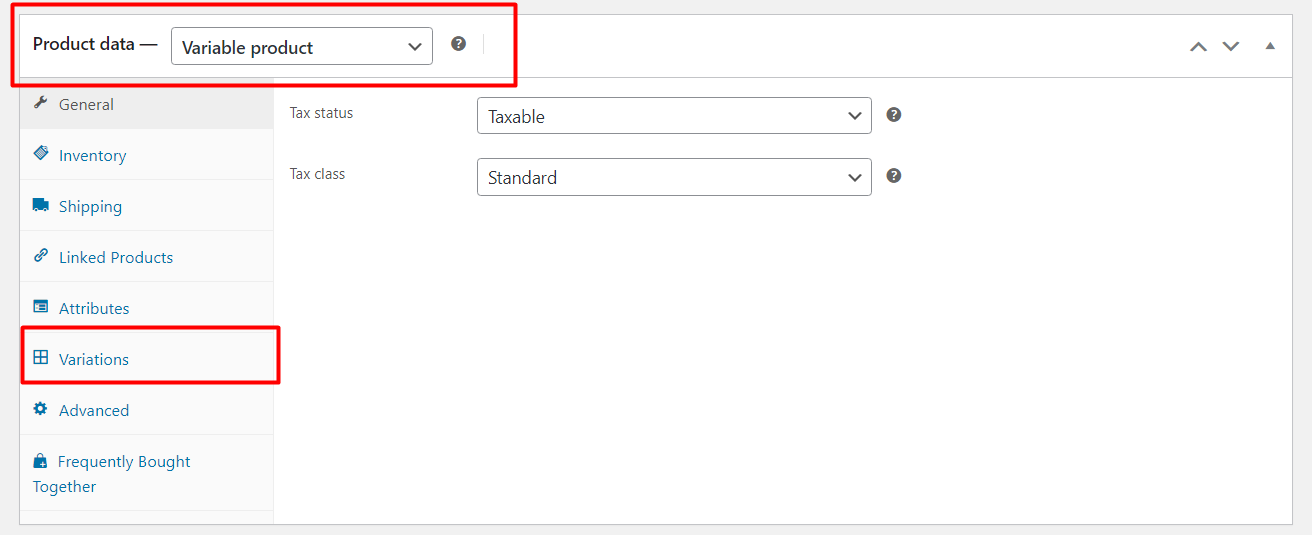The image size is (1312, 535).
Task: Click the Advanced gear icon
Action: 41,409
